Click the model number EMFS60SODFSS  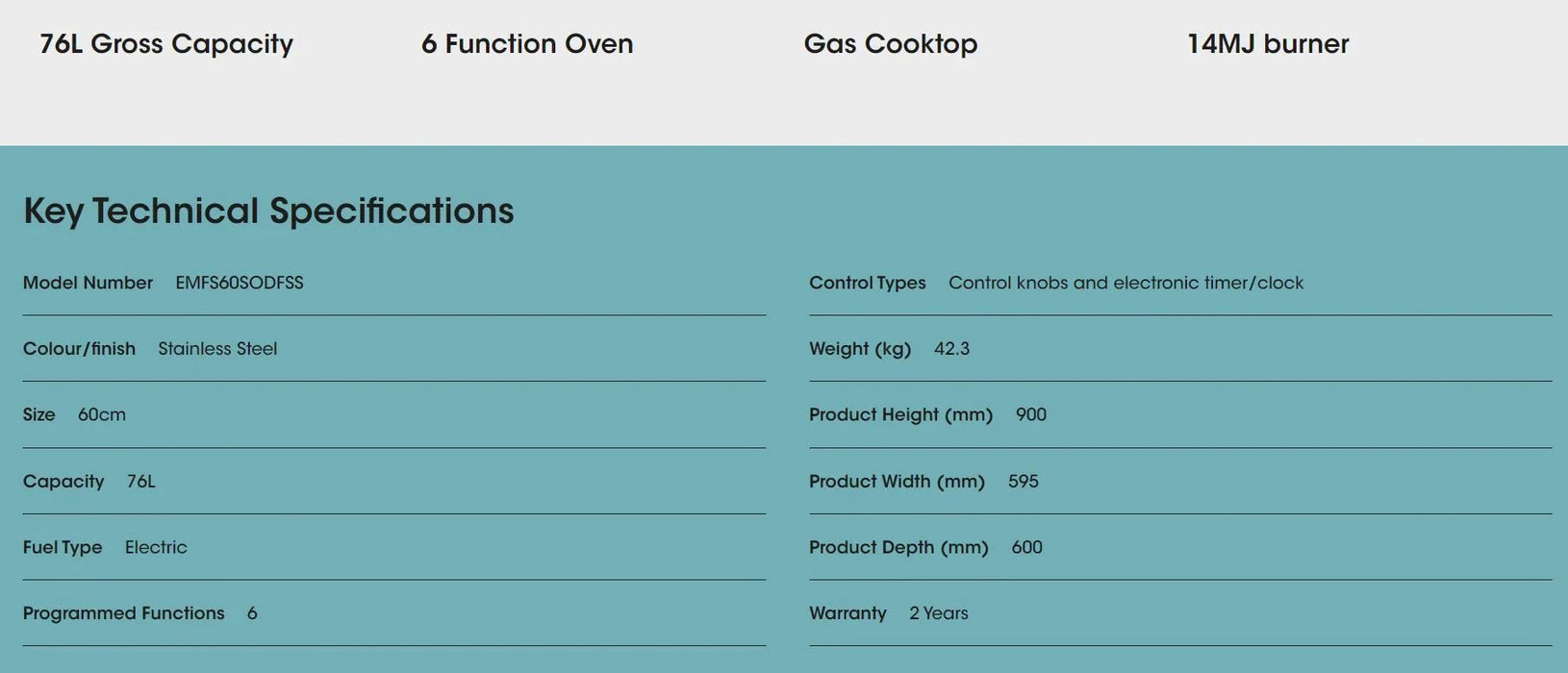[240, 283]
